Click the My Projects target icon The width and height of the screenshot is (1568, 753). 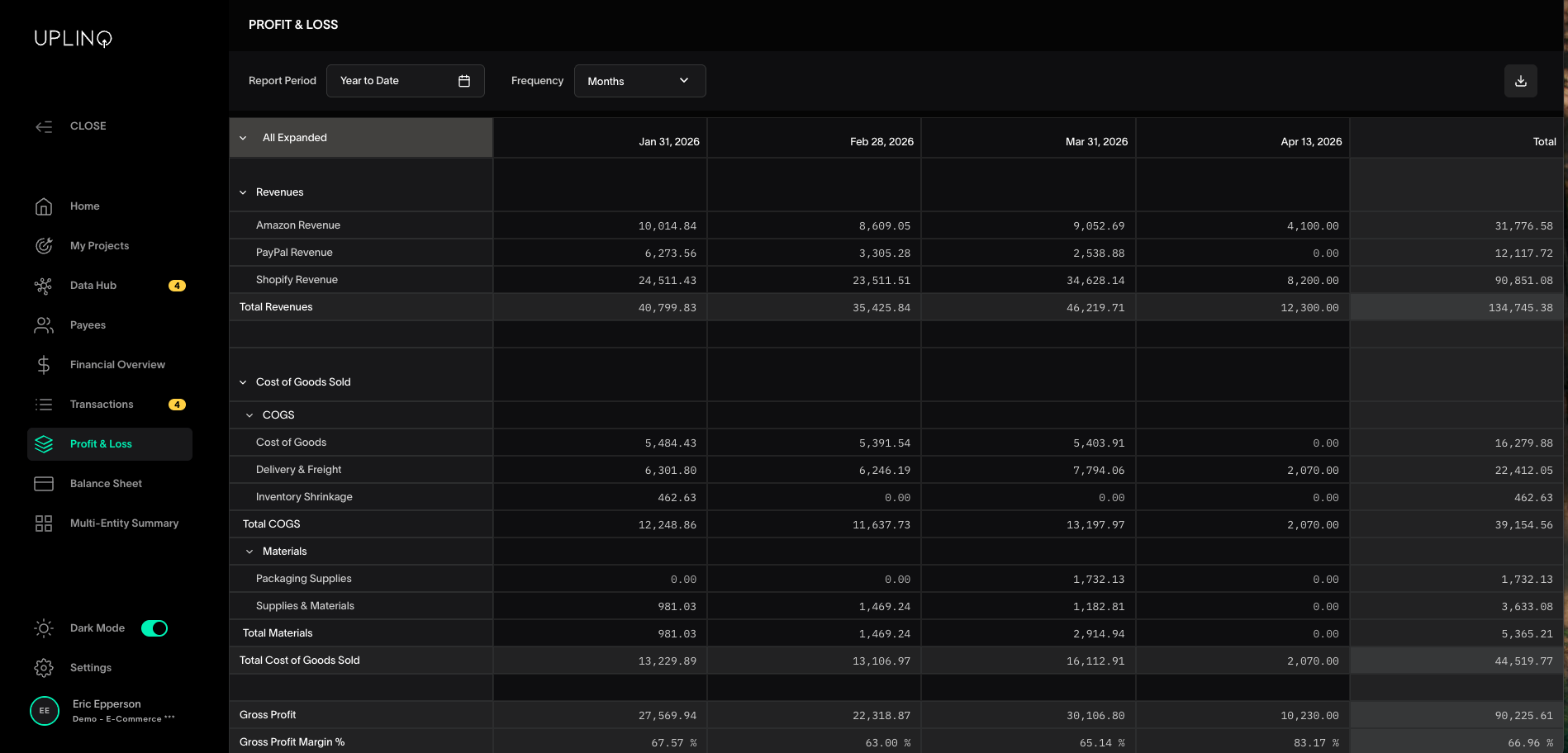44,246
